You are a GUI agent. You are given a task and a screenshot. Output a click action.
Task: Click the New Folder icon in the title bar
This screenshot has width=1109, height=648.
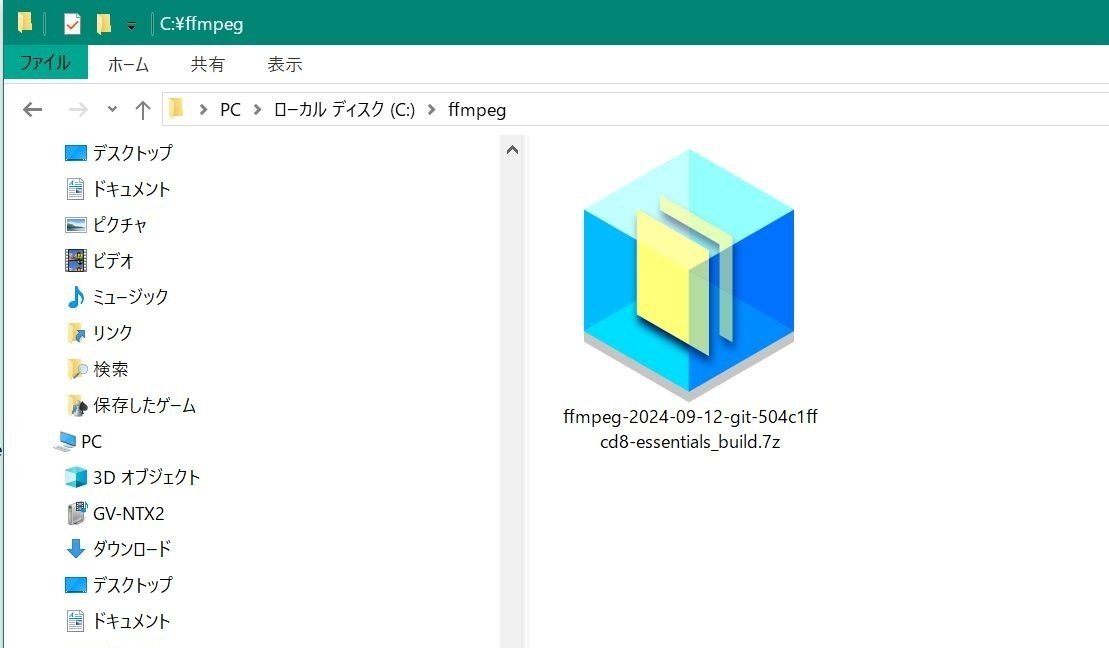[103, 24]
